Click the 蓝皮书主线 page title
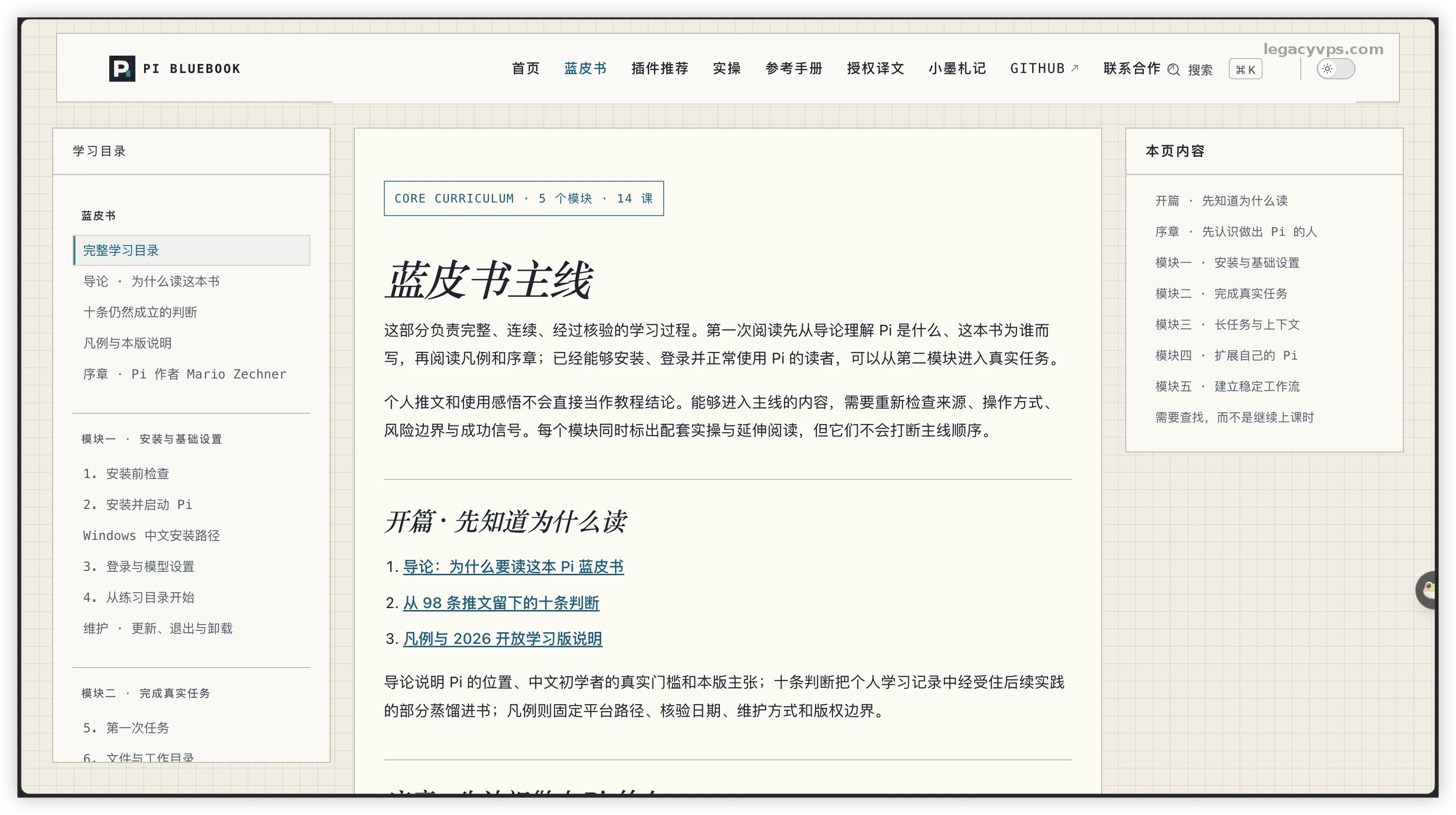 [x=489, y=280]
